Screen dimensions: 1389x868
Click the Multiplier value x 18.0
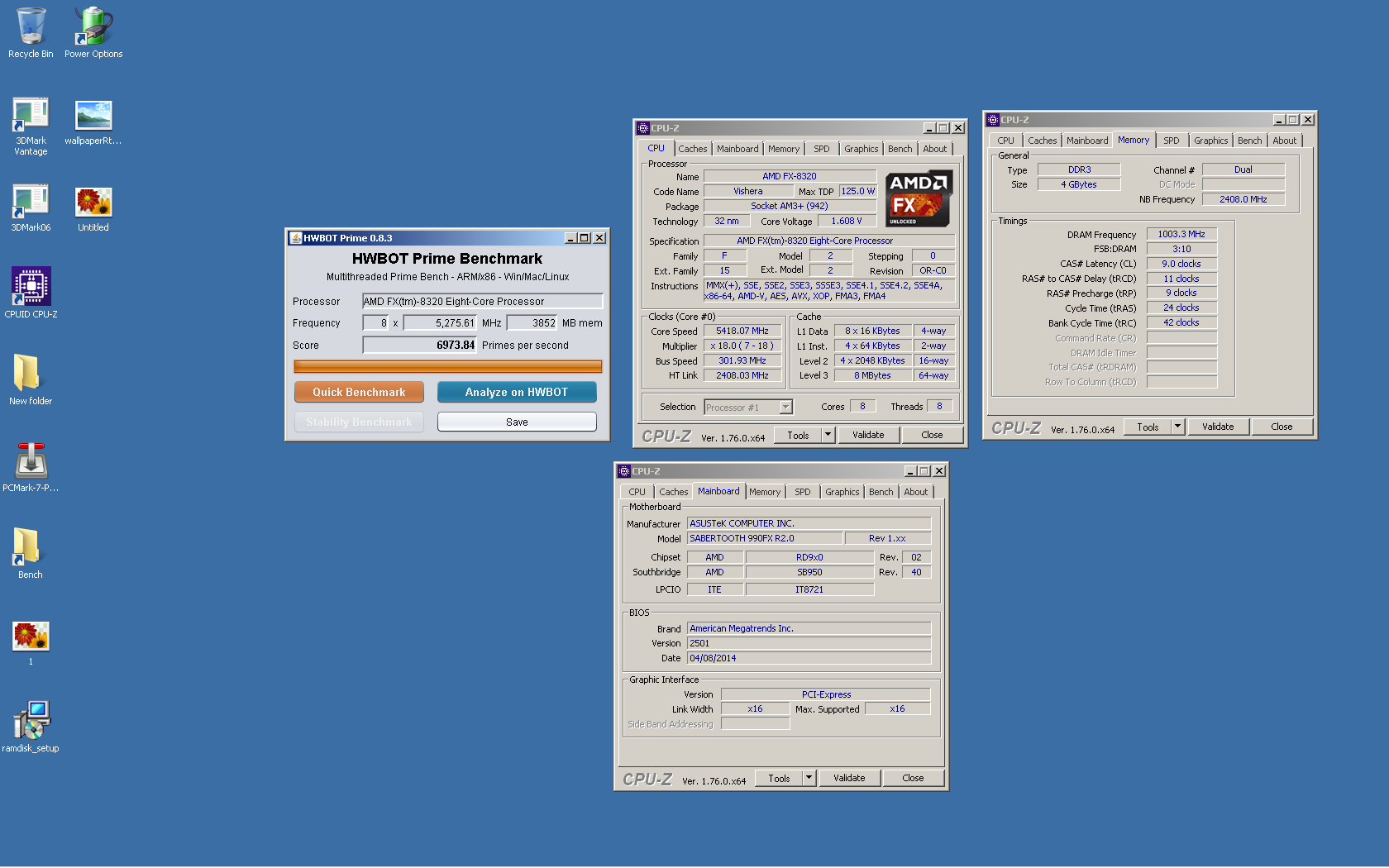pos(742,346)
